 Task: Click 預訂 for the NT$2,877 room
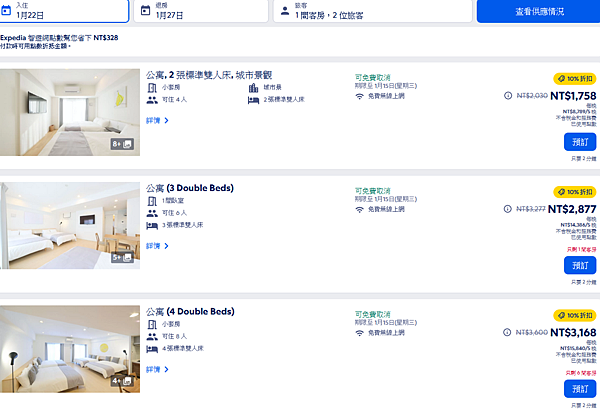point(579,264)
